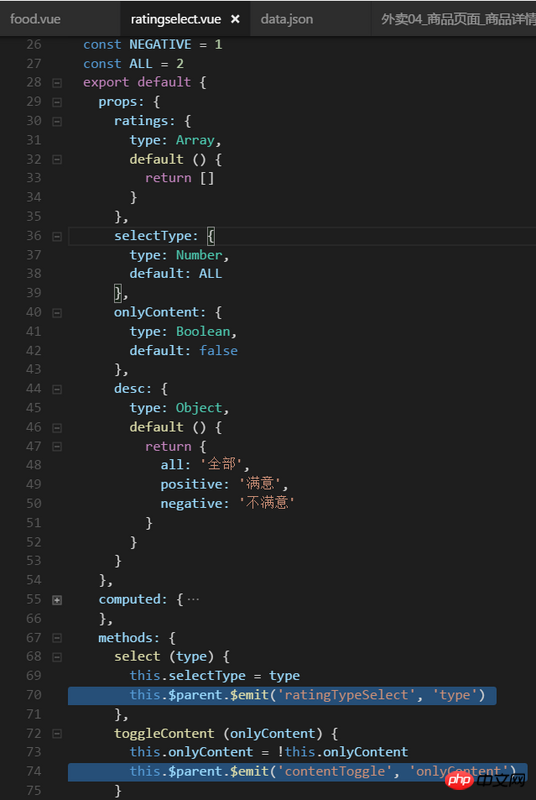The image size is (536, 800).
Task: Close the ratingselect.vue tab
Action: [235, 19]
